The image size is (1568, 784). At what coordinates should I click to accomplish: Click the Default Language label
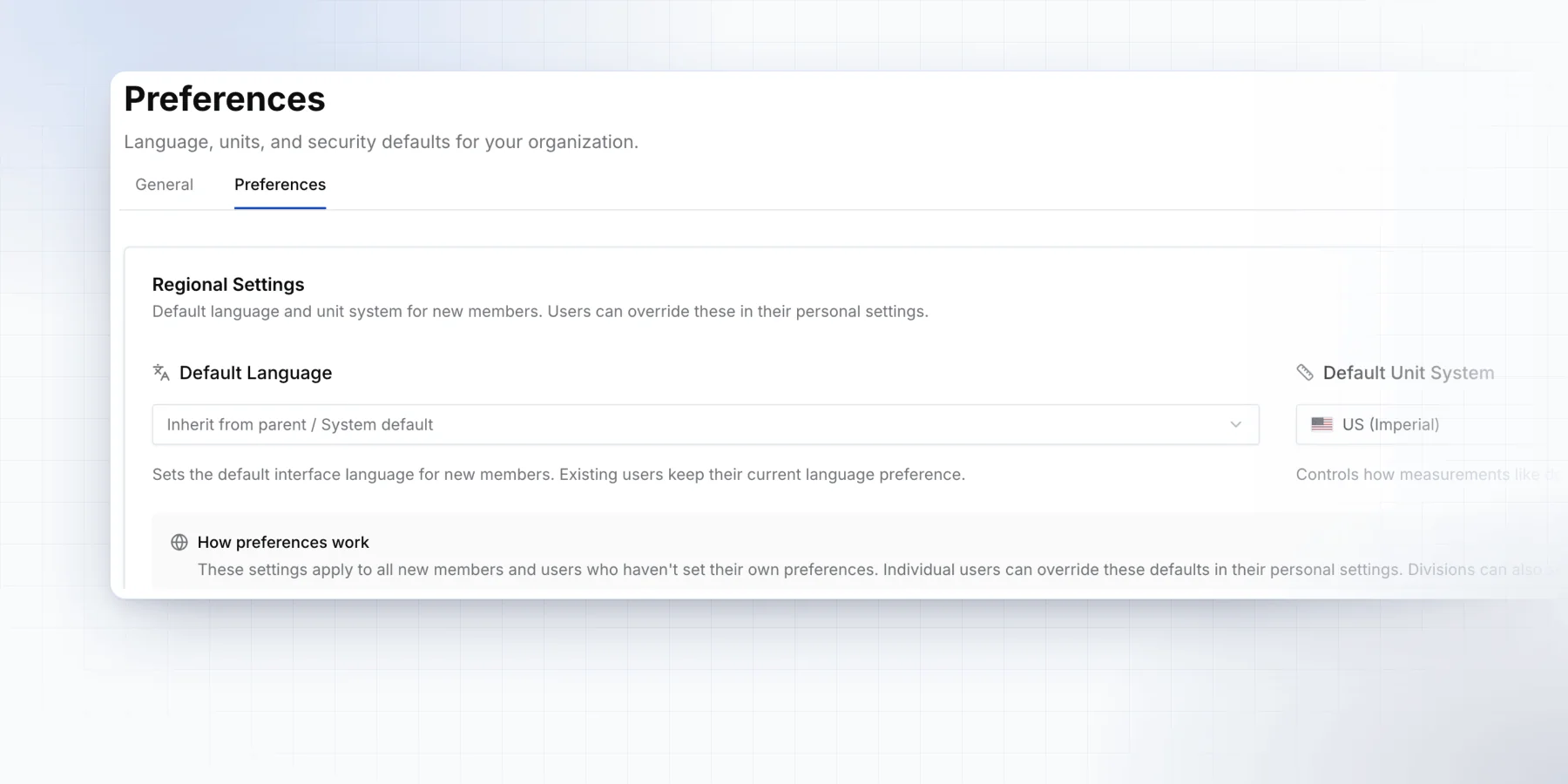255,373
